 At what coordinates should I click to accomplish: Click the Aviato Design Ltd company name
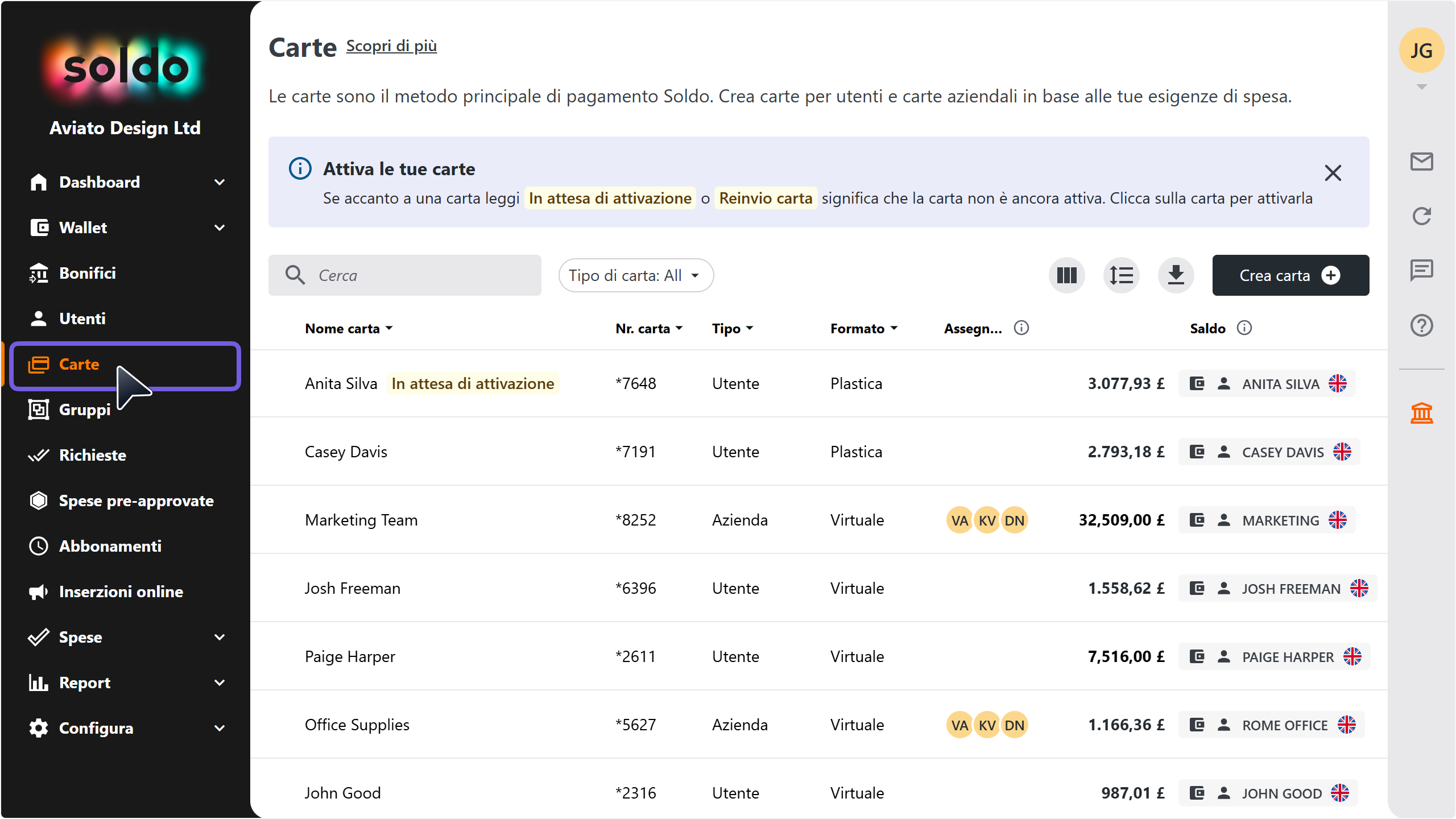pos(125,128)
